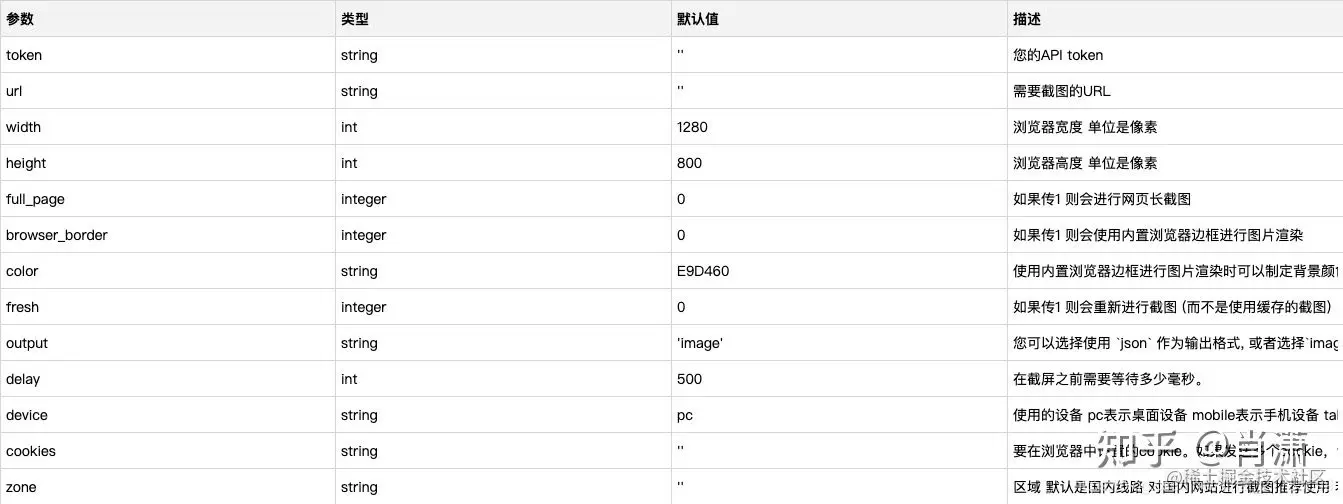
Task: Select the url parameter cell
Action: (168, 91)
